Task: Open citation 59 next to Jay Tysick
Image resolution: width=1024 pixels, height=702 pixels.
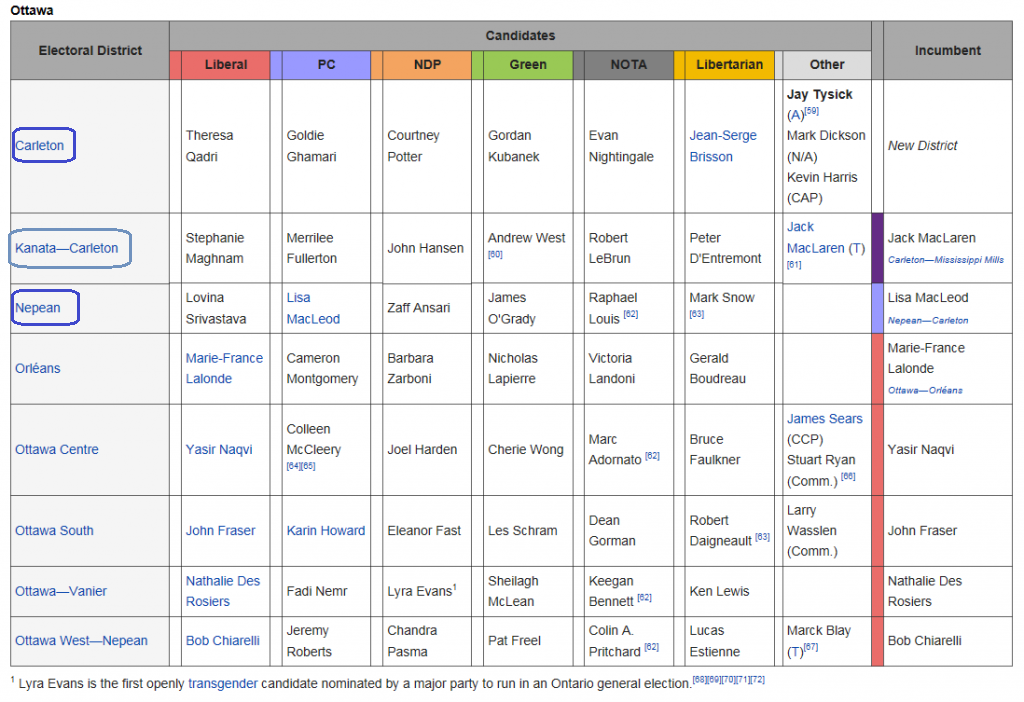Action: [811, 111]
